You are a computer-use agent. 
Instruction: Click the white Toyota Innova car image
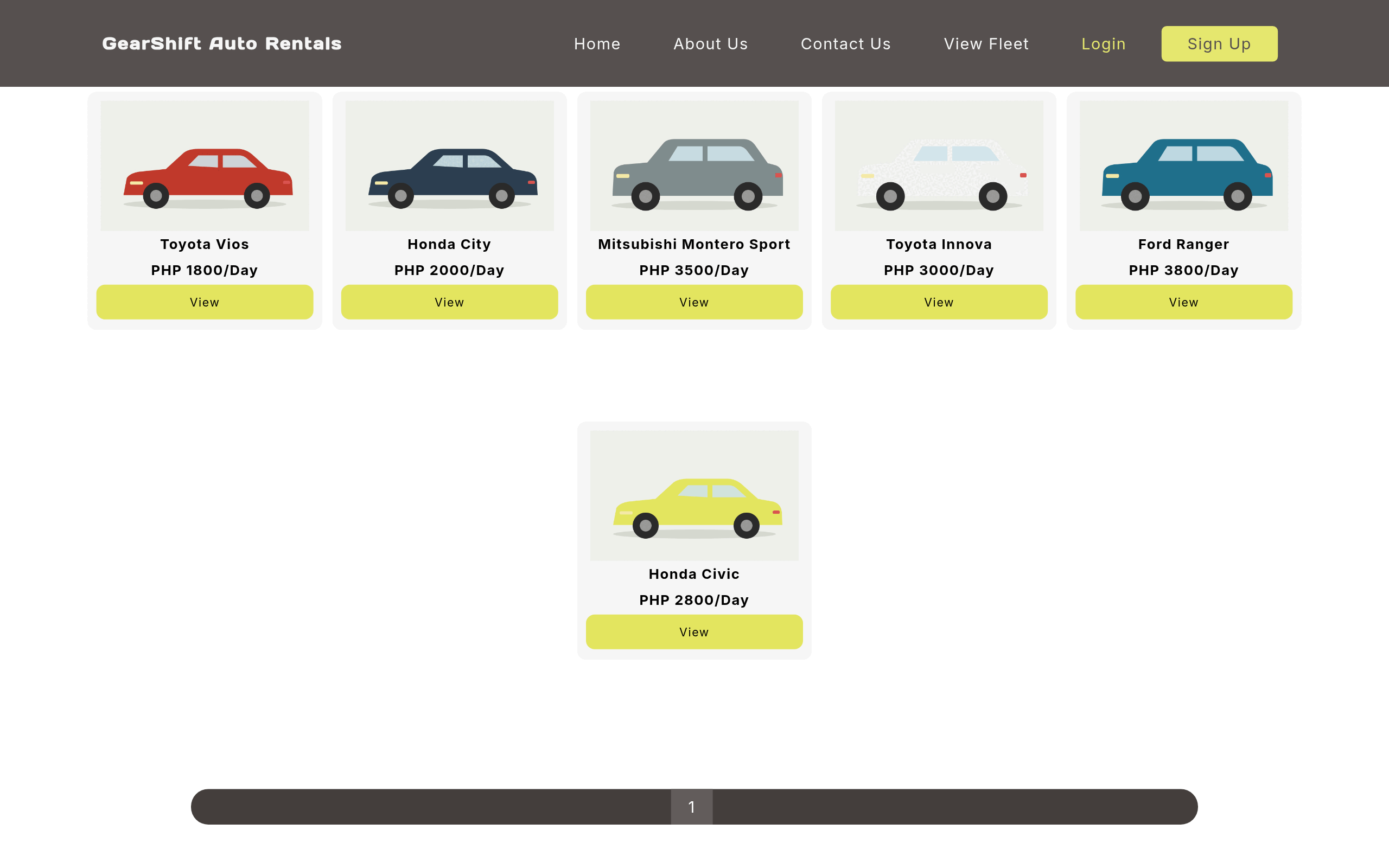point(939,166)
